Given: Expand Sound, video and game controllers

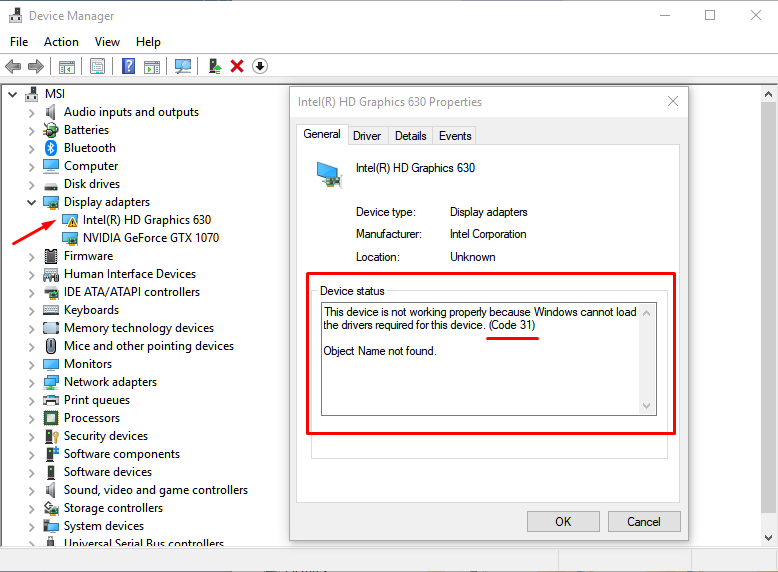Looking at the screenshot, I should click(32, 490).
